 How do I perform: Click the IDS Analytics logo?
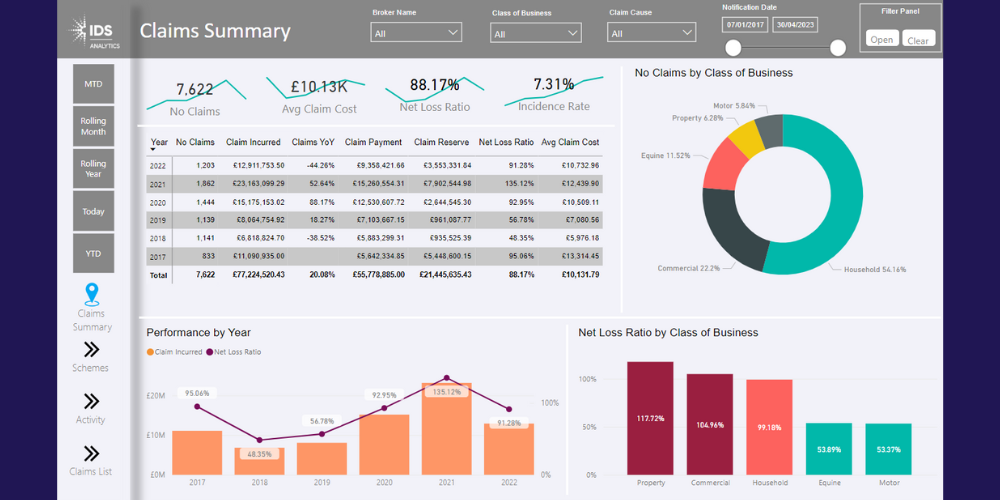[x=96, y=32]
